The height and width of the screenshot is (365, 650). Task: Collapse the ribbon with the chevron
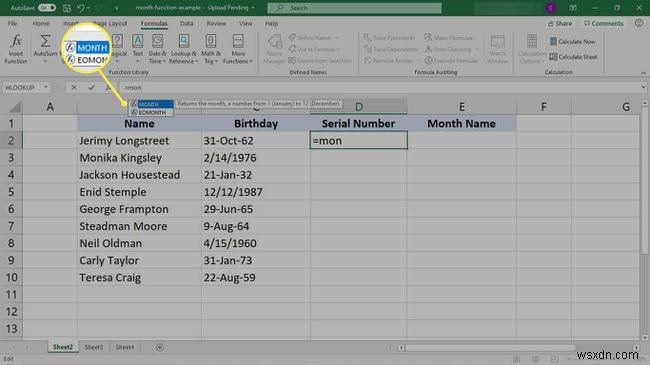pos(643,73)
